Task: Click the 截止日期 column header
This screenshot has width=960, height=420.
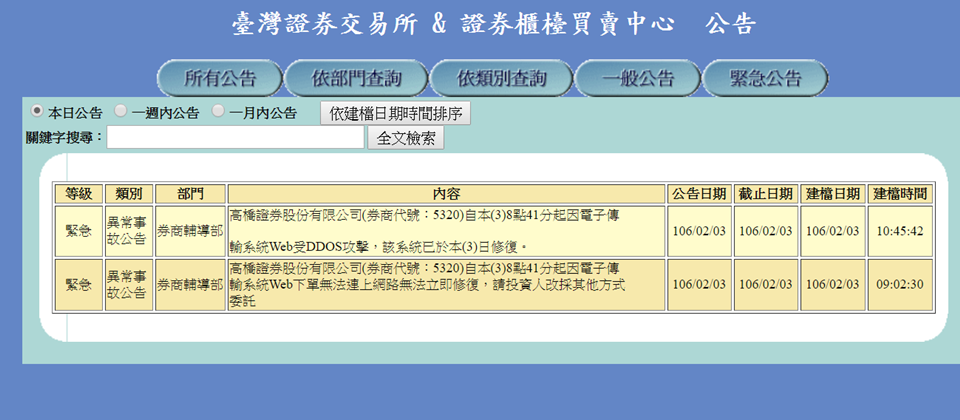Action: [766, 194]
